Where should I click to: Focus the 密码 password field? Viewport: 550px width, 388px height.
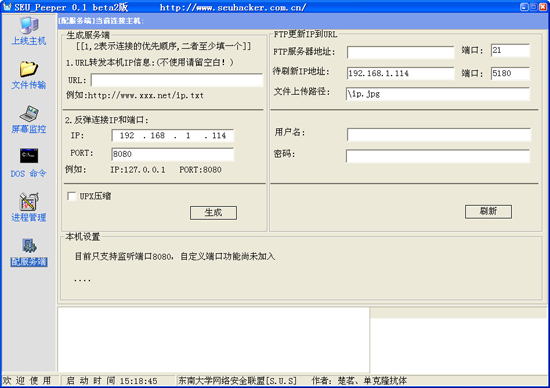pos(438,156)
